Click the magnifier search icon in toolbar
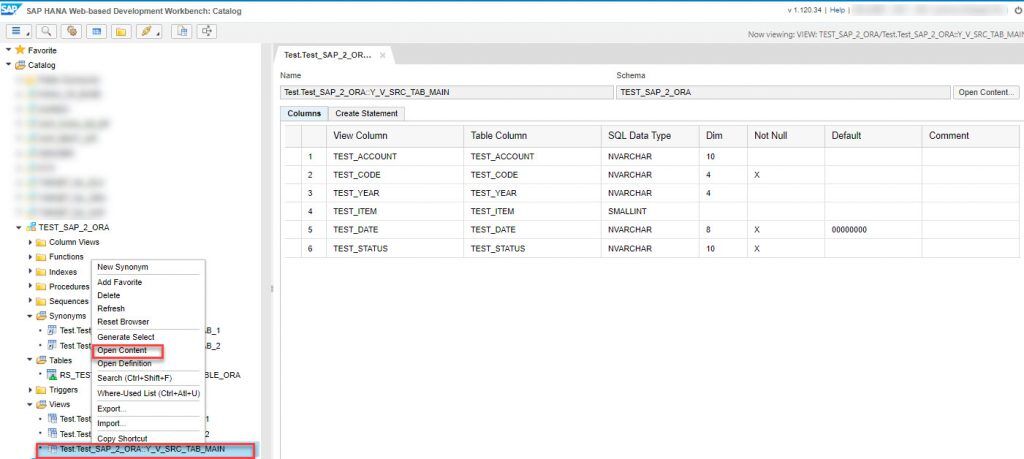This screenshot has width=1024, height=459. [x=46, y=31]
